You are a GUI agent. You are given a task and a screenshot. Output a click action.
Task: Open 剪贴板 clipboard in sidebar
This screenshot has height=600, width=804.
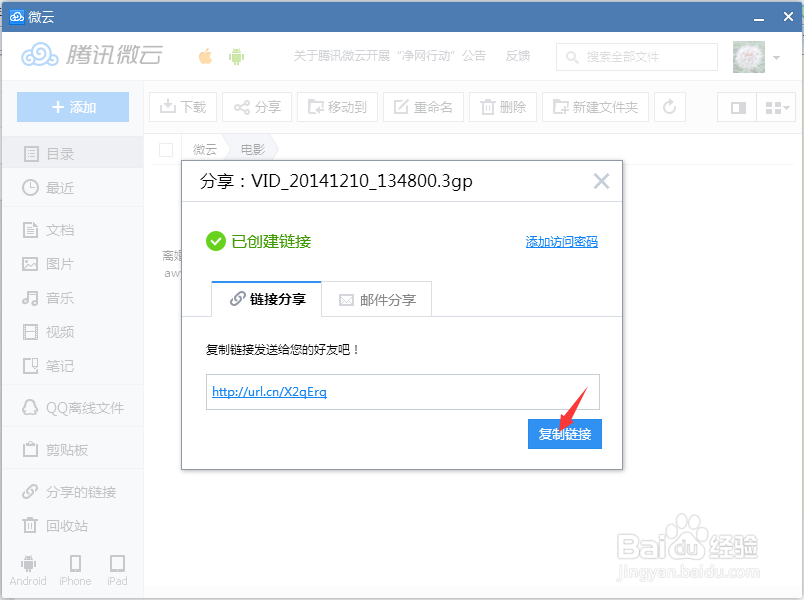click(x=73, y=450)
